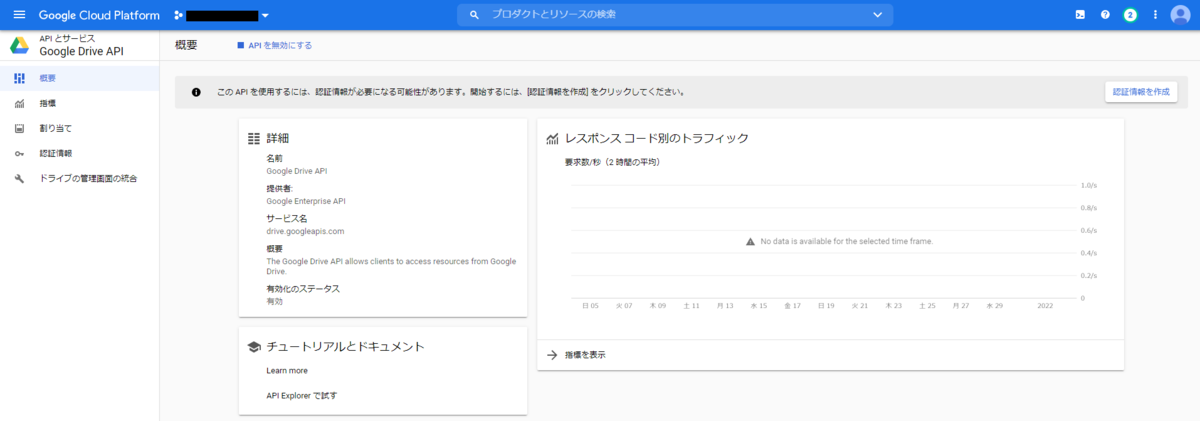This screenshot has height=421, width=1200.
Task: Select 概要 in the sidebar
Action: (79, 78)
